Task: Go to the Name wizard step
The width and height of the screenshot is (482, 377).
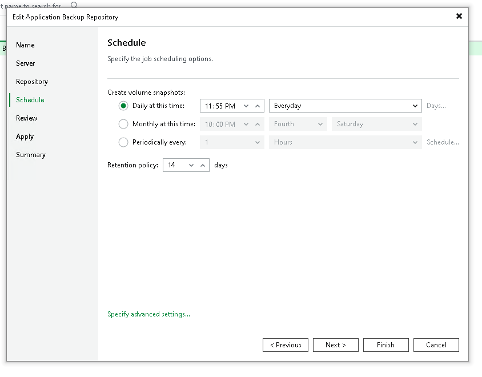Action: point(25,45)
